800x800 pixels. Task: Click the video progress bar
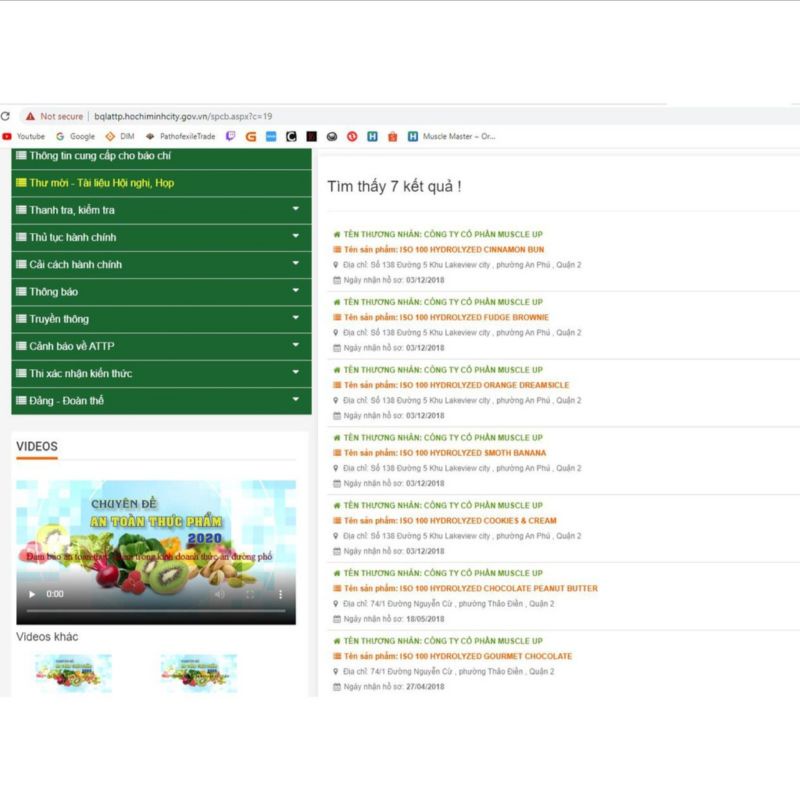click(156, 610)
